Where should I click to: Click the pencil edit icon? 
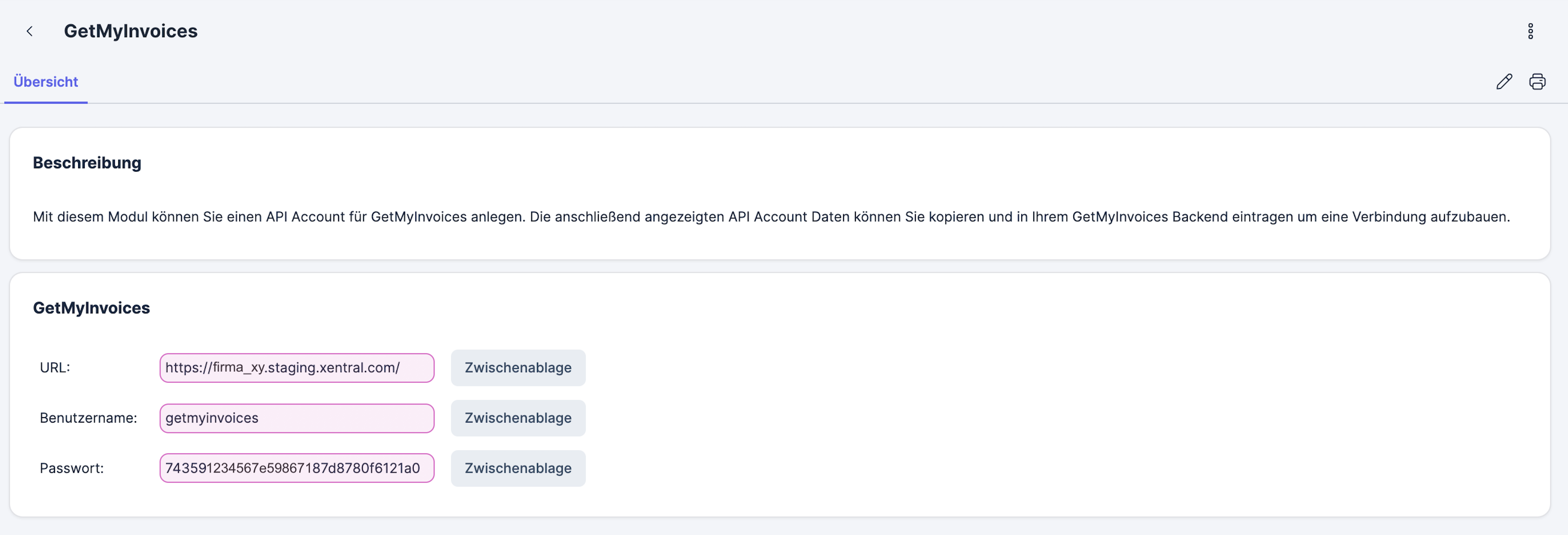(1504, 81)
